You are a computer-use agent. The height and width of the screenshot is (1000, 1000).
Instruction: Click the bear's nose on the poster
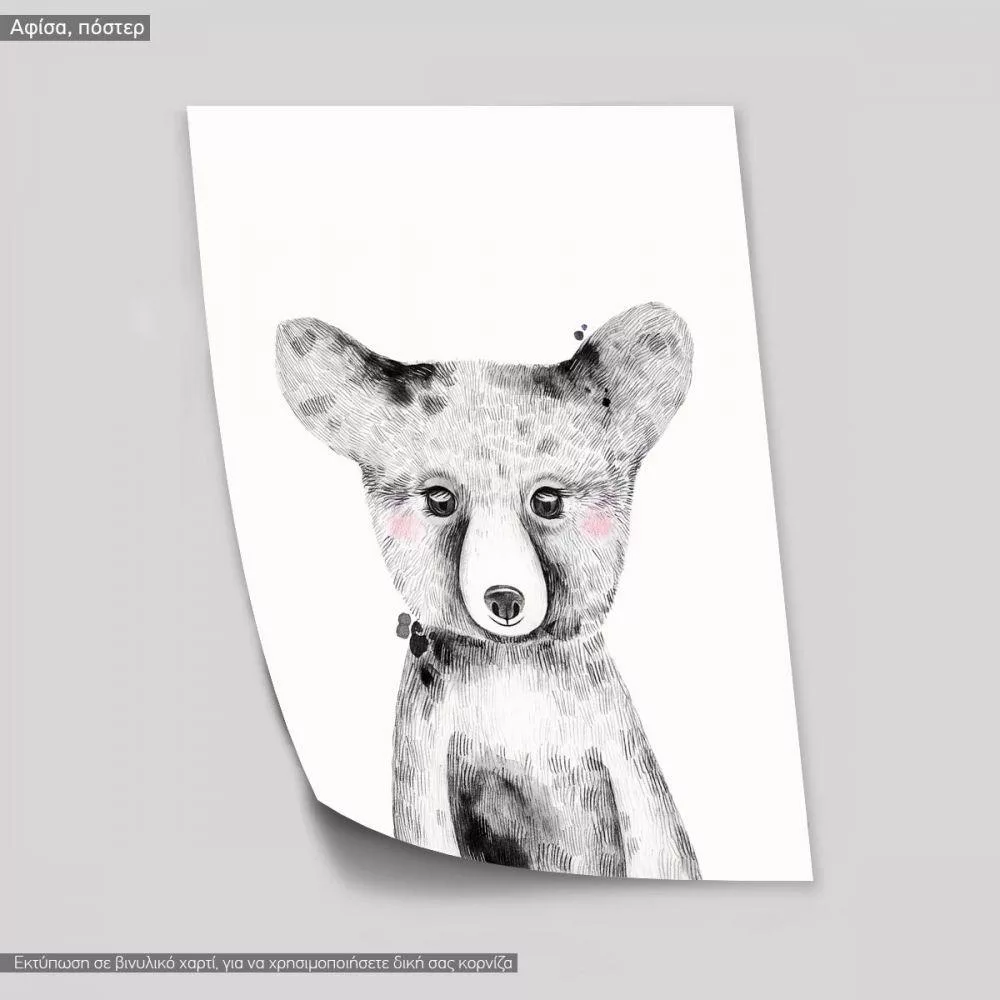click(504, 602)
